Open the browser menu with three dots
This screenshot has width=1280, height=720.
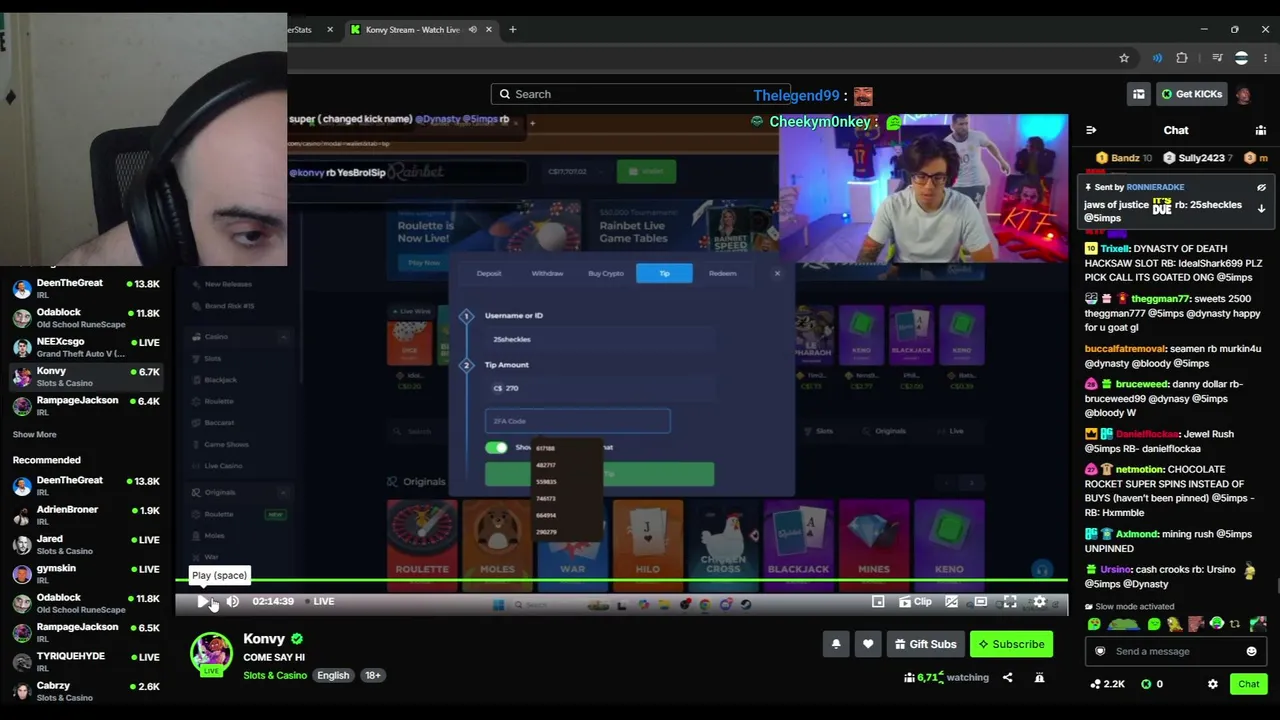(1265, 58)
